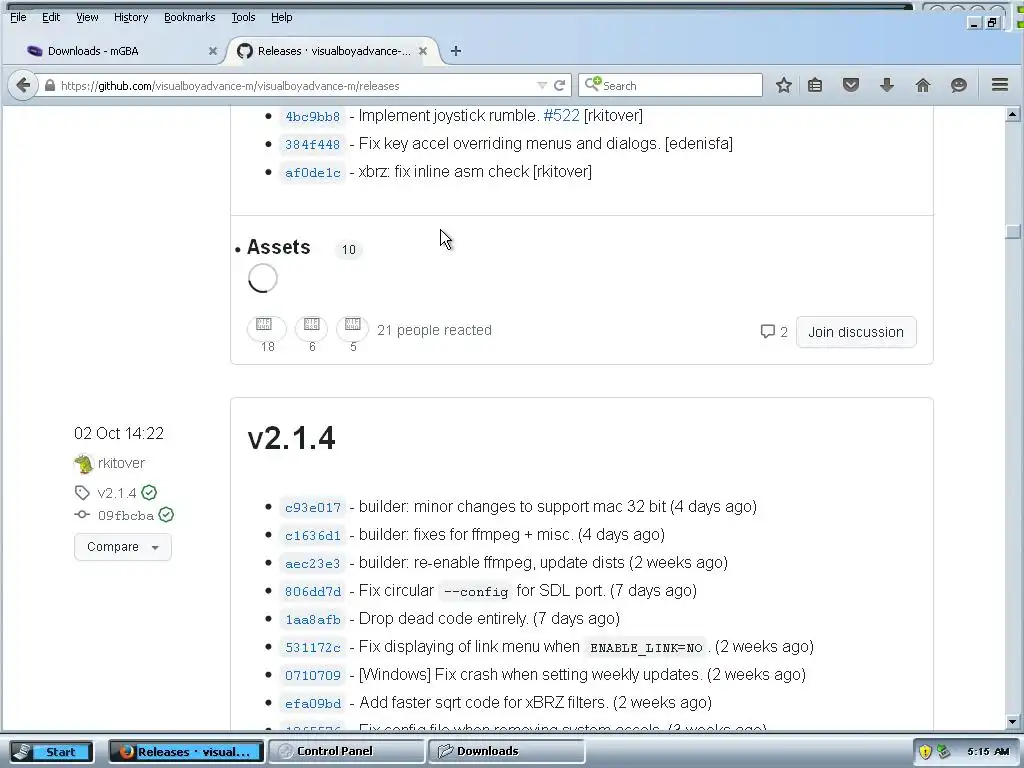Click the scrollbar up arrow
1024x768 pixels.
(1012, 114)
